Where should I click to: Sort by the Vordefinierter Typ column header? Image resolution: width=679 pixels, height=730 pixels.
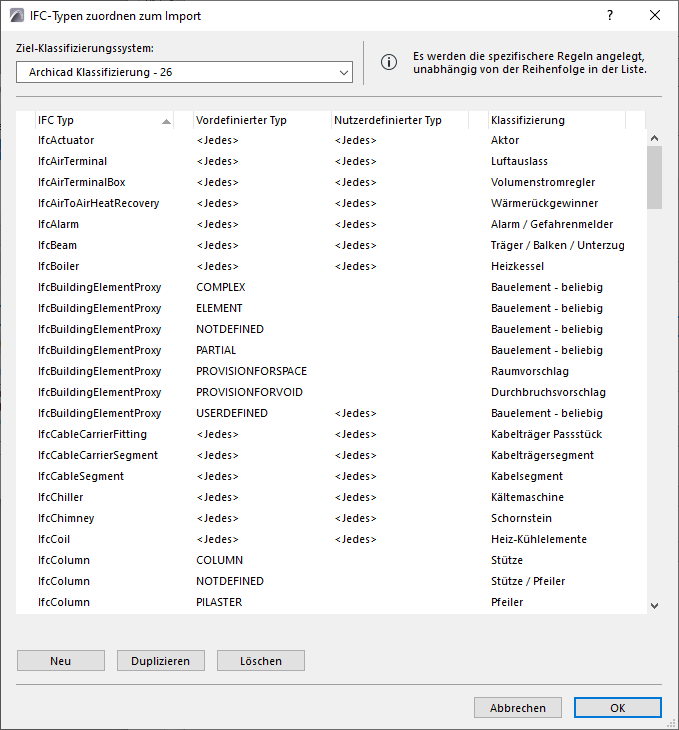262,120
